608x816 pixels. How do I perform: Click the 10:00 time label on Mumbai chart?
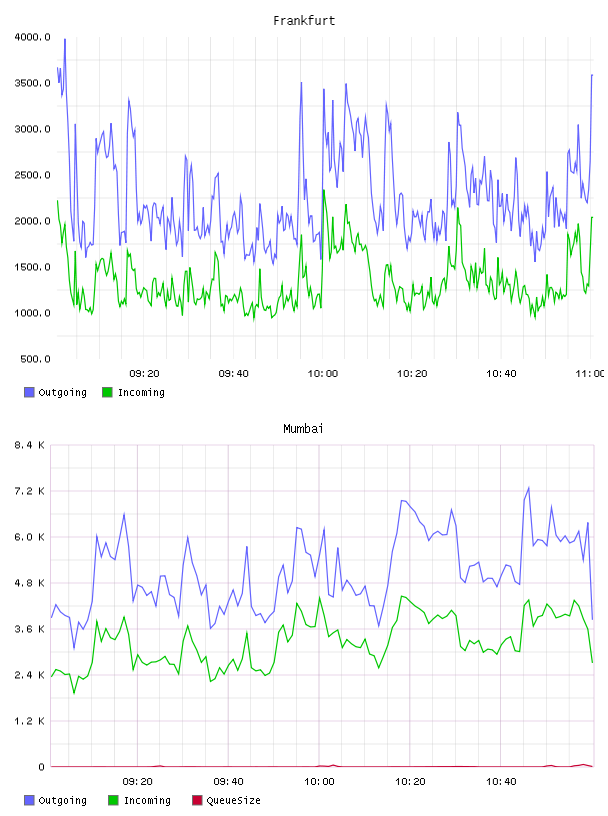(319, 782)
